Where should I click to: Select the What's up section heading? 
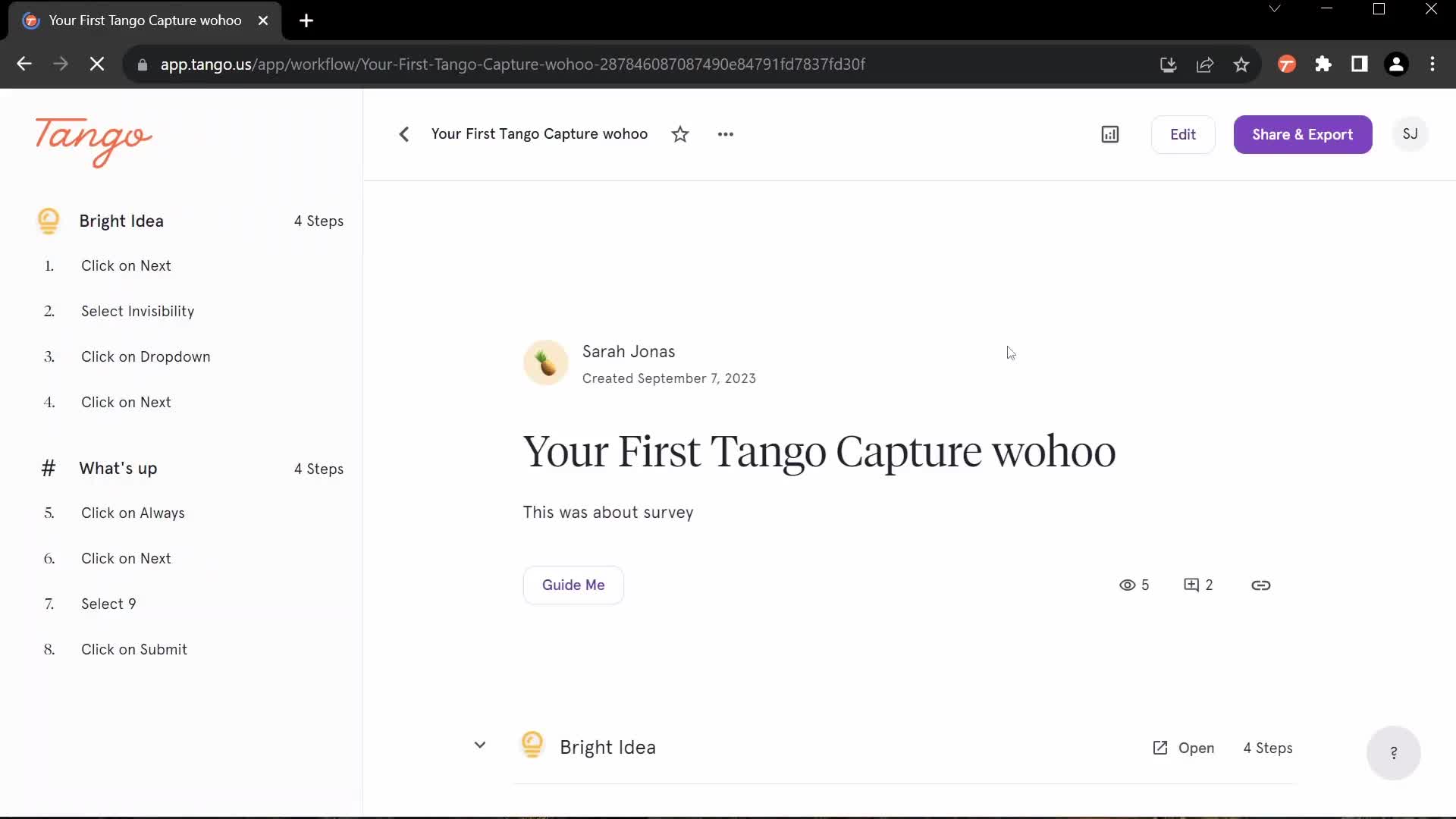click(118, 468)
